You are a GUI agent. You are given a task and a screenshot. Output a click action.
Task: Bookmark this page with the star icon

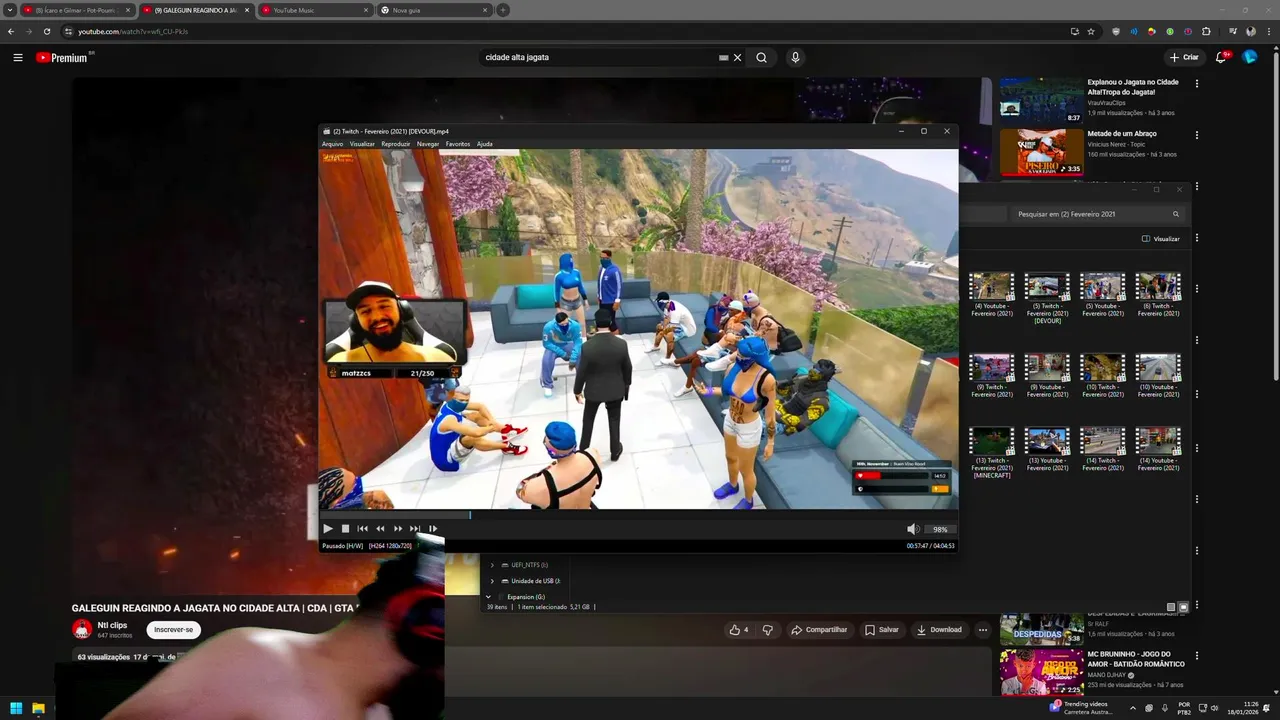tap(1091, 31)
